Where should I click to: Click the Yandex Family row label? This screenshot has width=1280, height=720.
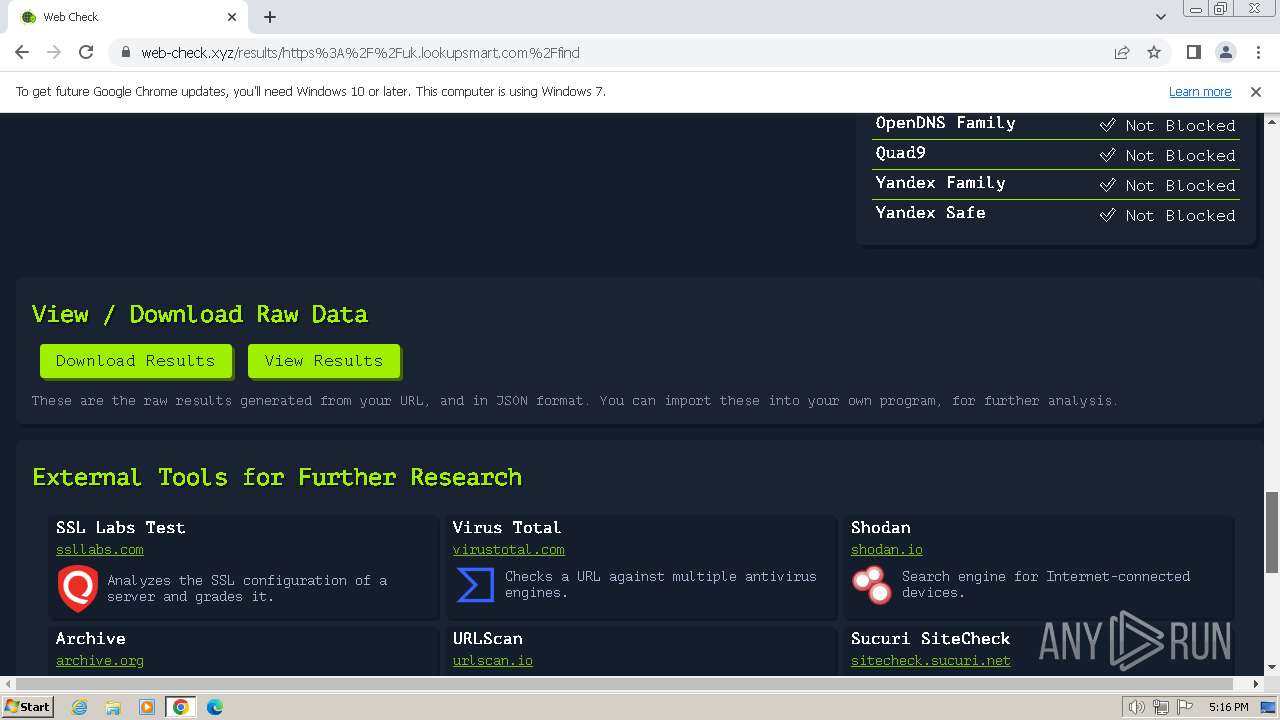[940, 183]
